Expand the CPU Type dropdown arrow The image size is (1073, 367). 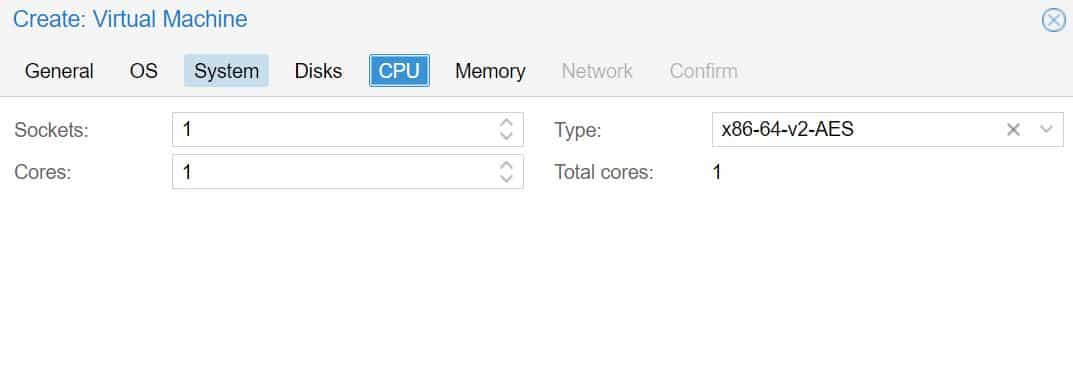coord(1046,129)
